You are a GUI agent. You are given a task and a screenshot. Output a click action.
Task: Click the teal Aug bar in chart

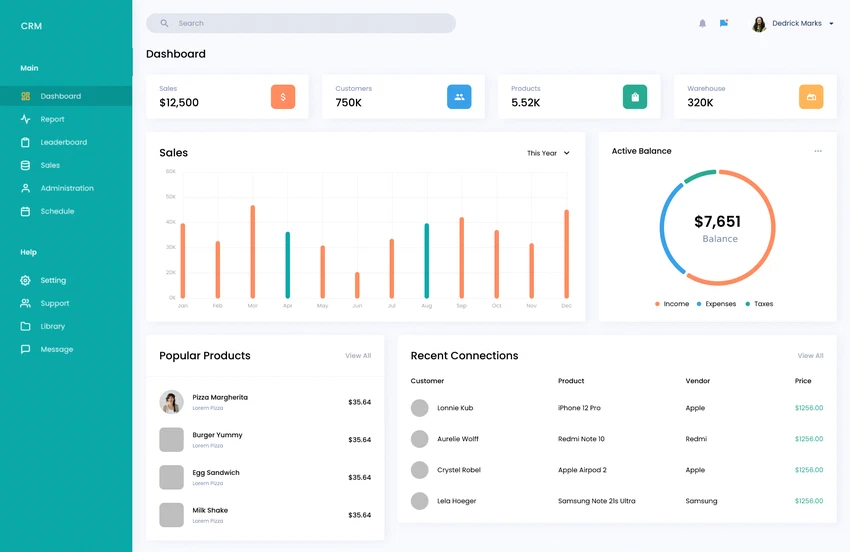427,260
